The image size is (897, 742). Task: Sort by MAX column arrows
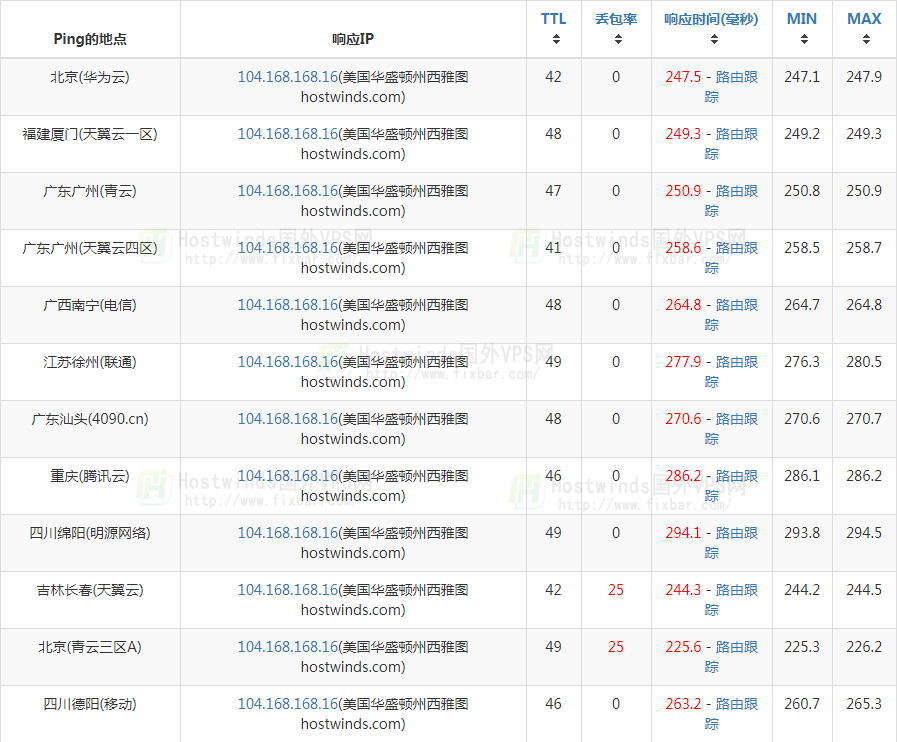pyautogui.click(x=866, y=39)
